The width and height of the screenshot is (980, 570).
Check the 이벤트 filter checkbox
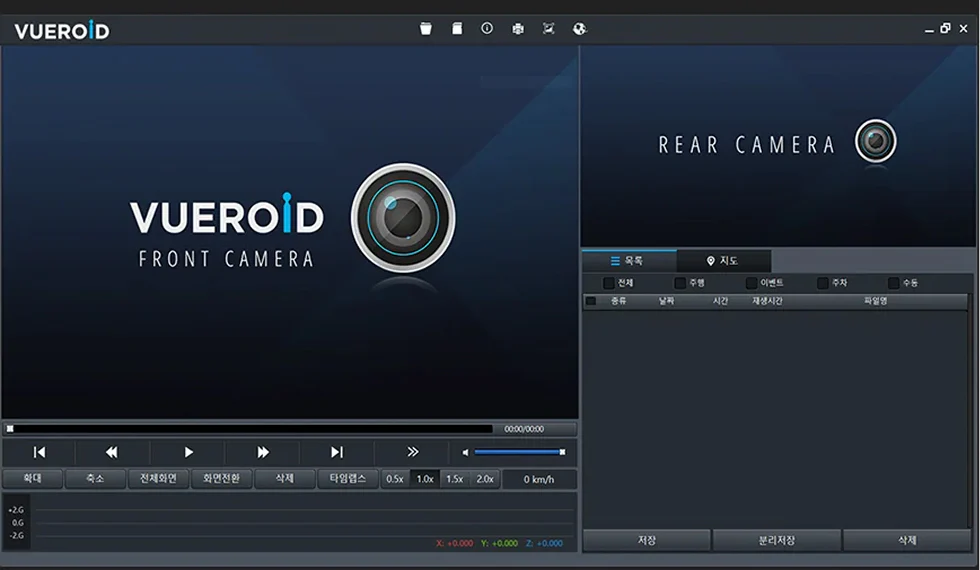coord(751,283)
